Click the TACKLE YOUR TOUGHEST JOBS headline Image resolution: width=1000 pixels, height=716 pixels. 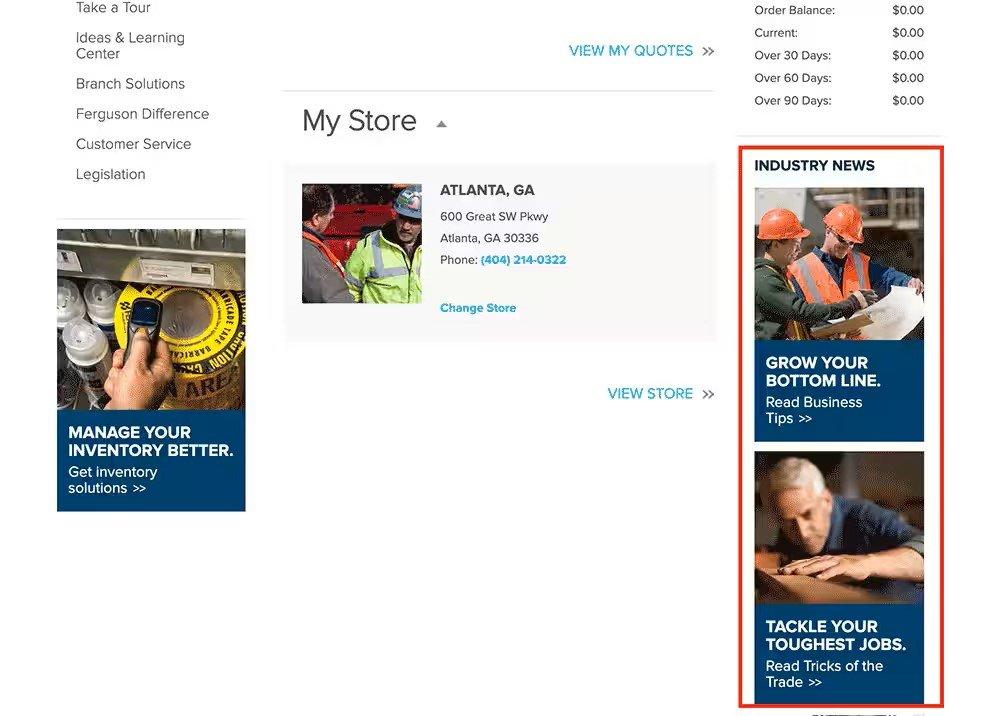835,635
